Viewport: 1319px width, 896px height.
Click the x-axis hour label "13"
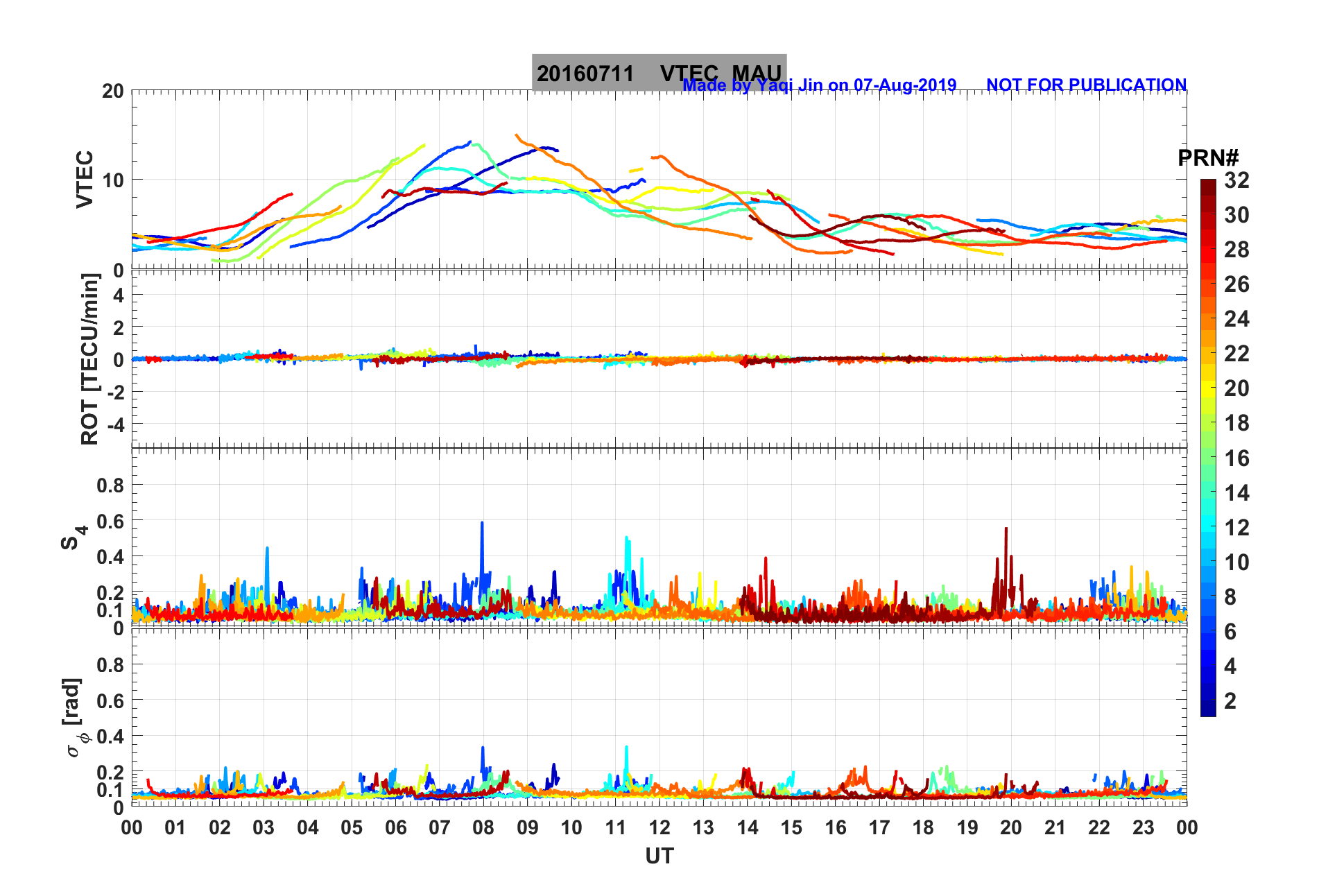703,827
